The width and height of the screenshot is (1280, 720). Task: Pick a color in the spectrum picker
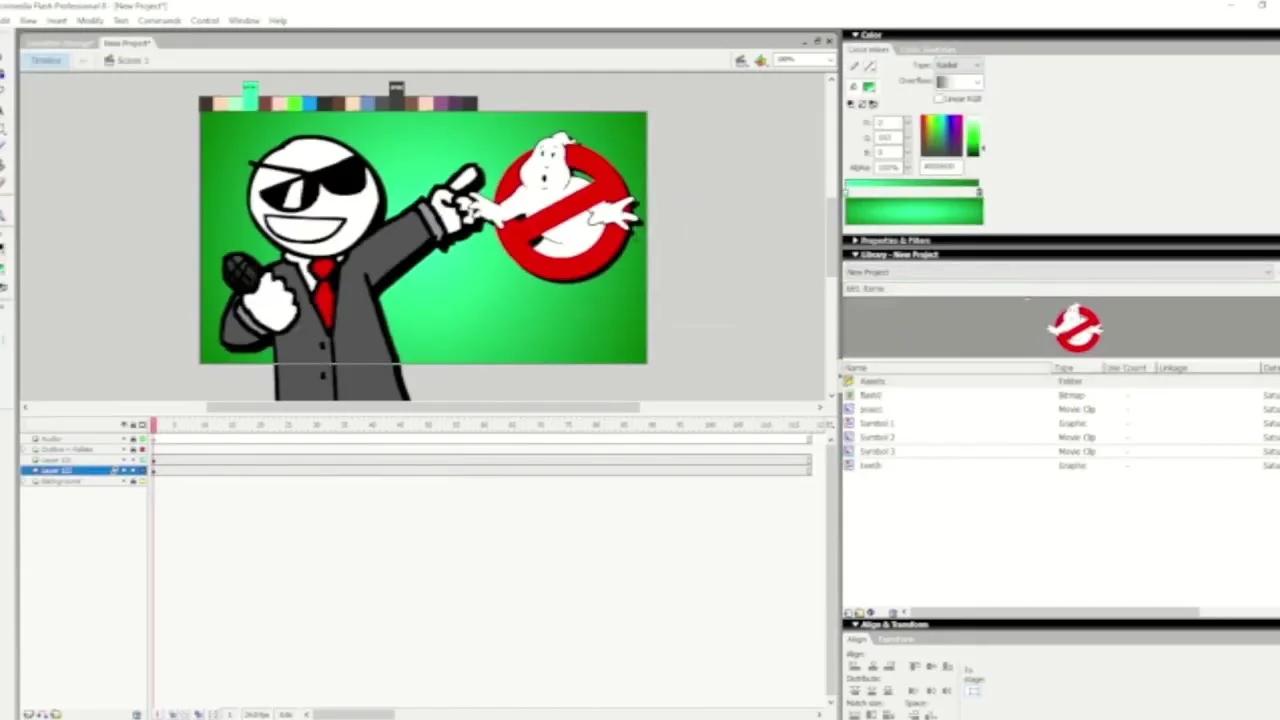point(941,136)
